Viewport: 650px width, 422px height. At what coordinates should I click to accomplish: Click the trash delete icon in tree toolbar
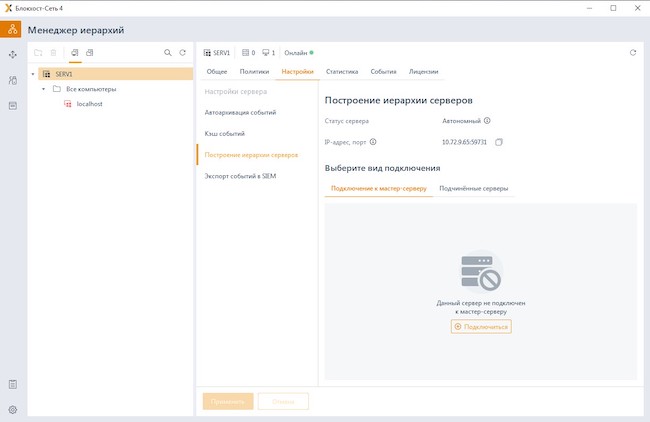(53, 53)
